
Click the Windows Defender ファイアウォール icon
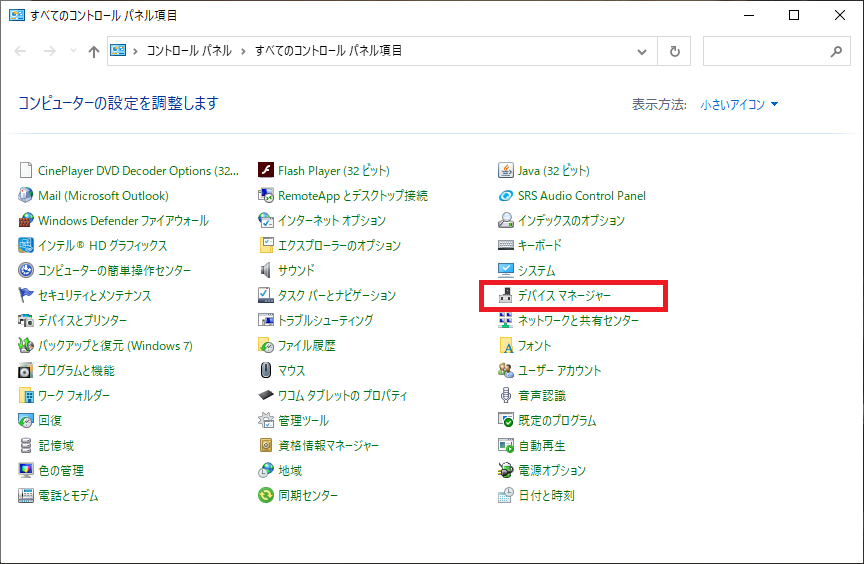coord(26,221)
